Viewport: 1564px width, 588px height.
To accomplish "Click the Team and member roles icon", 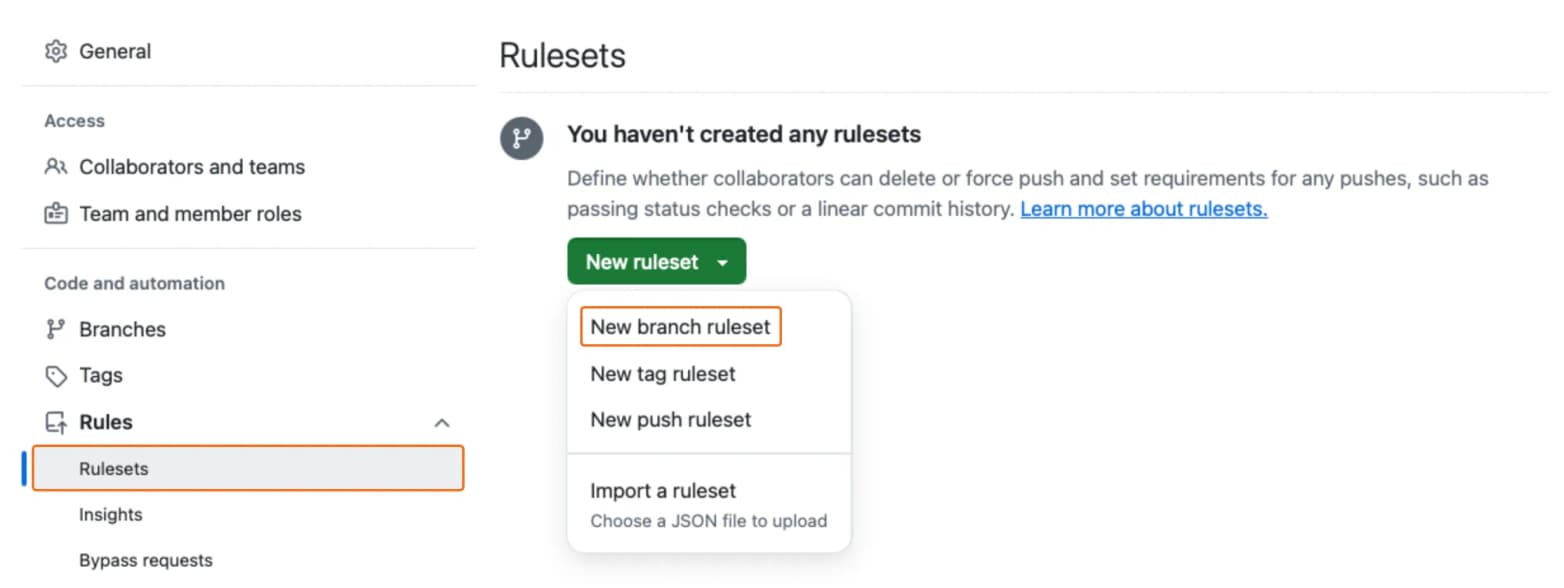I will (56, 213).
